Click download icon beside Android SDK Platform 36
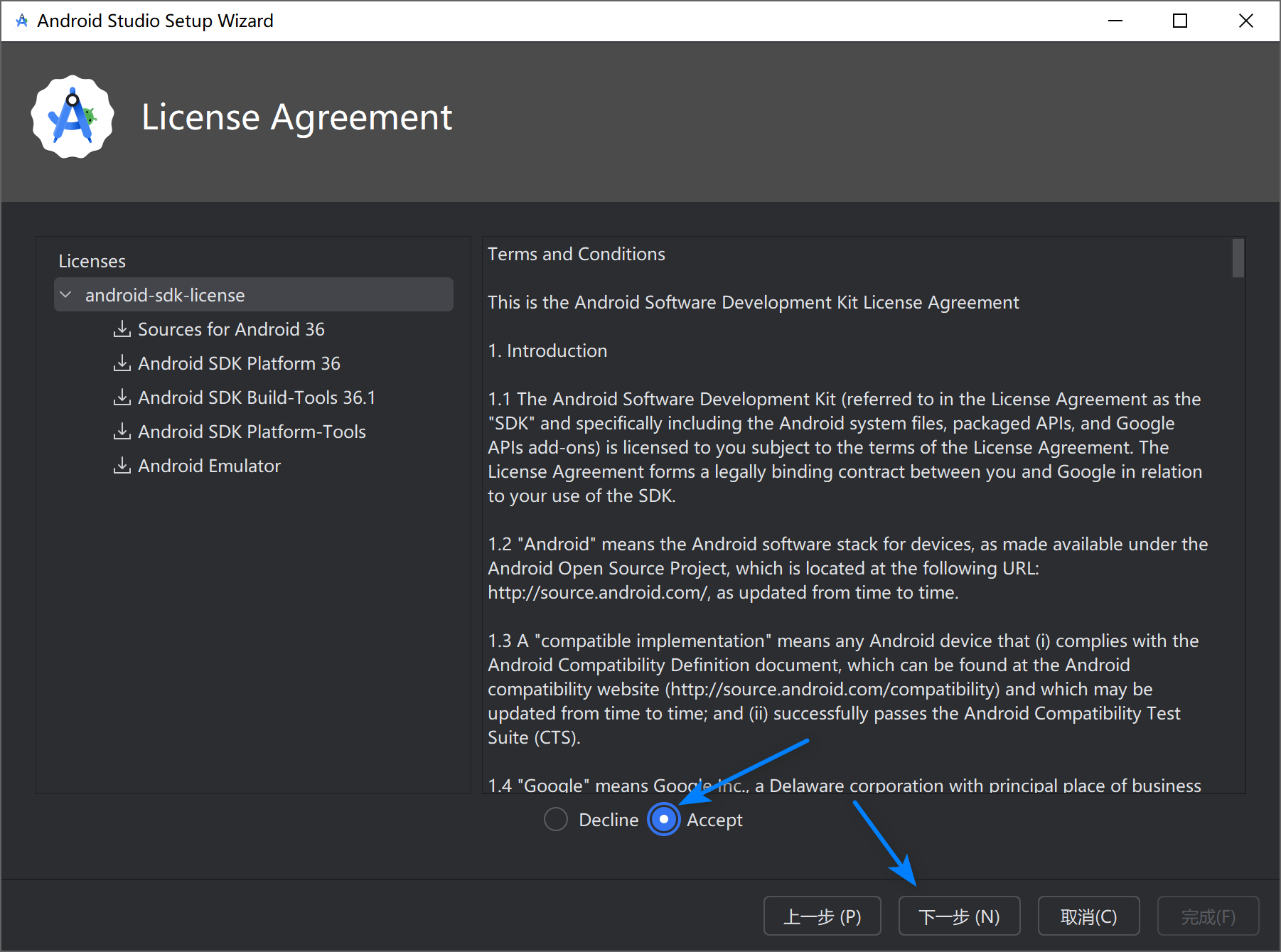1281x952 pixels. coord(122,363)
